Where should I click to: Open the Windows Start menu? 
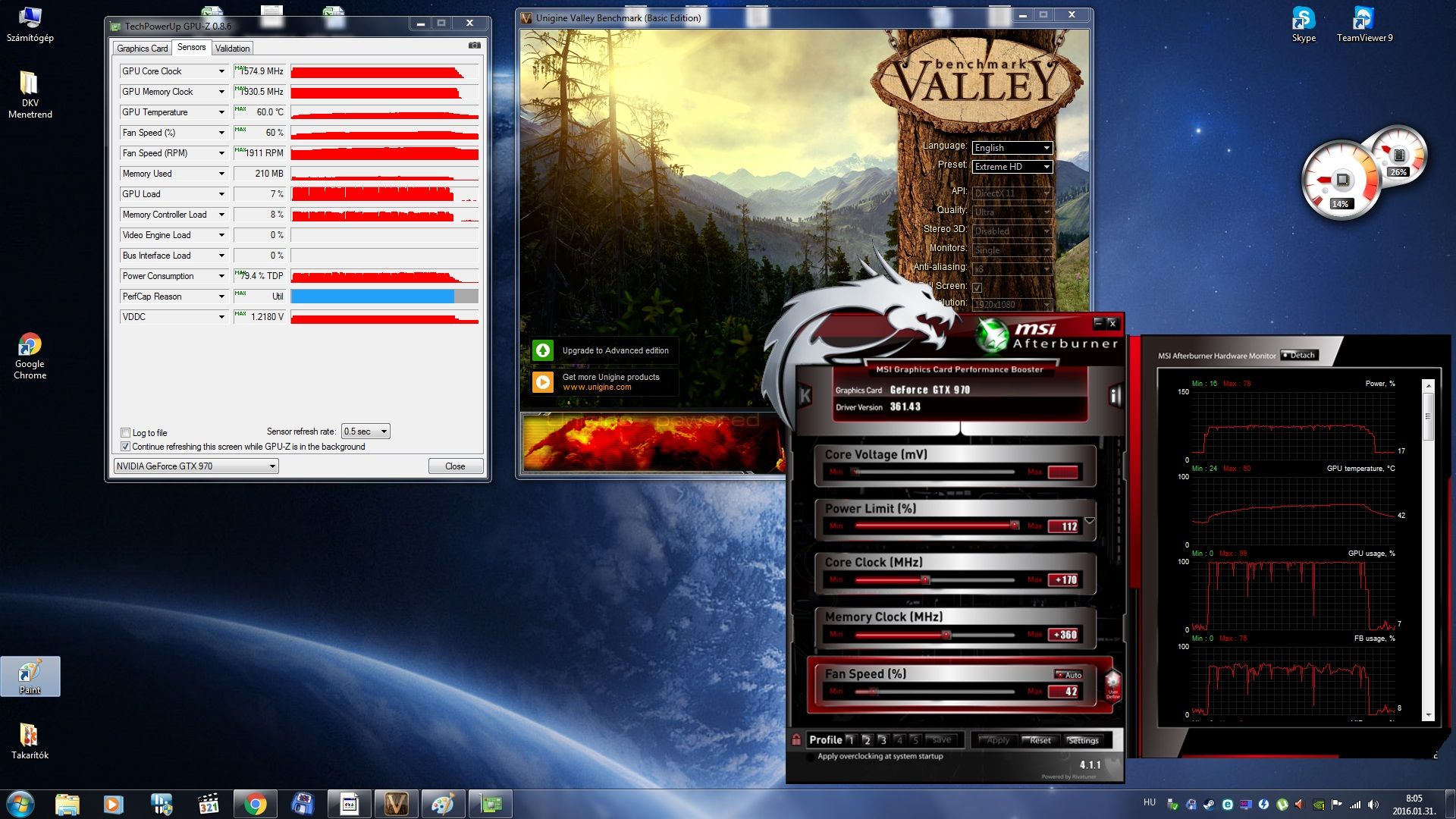point(20,804)
